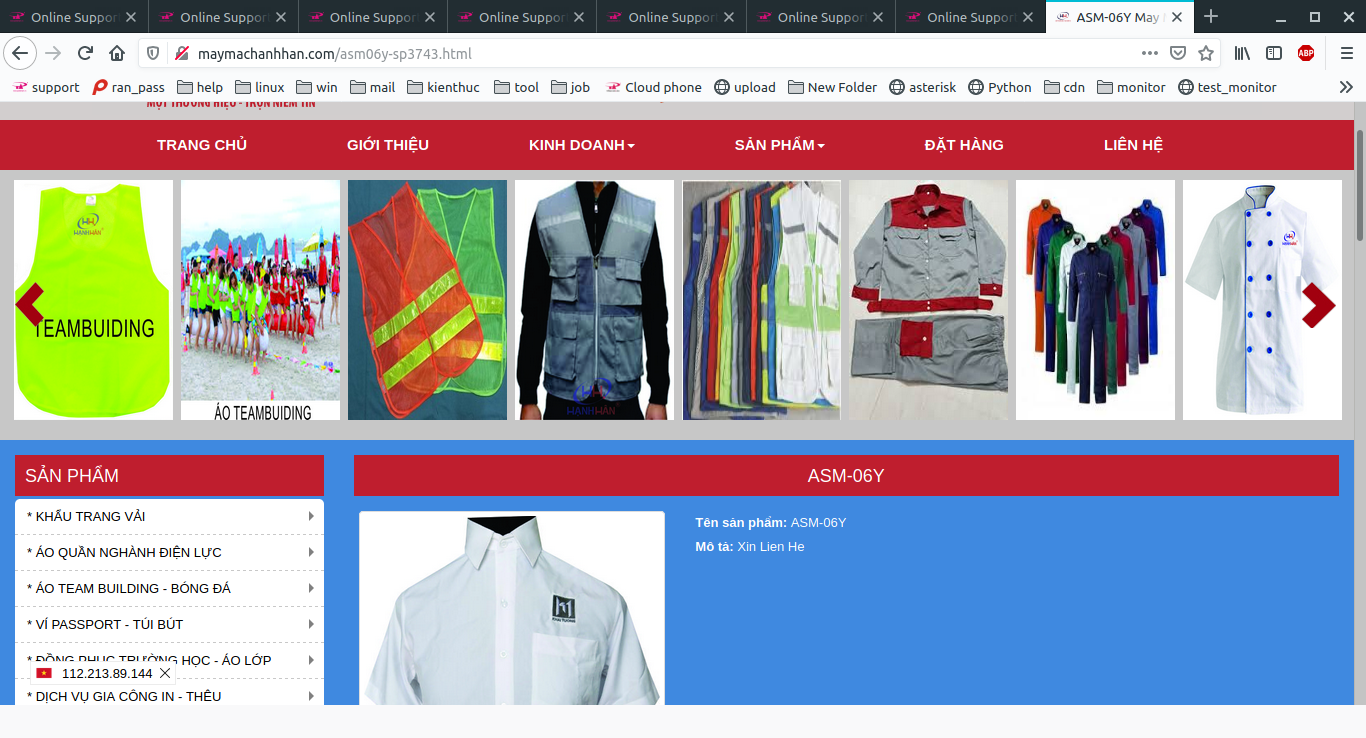Open the Cloud phone bookmark

[654, 87]
